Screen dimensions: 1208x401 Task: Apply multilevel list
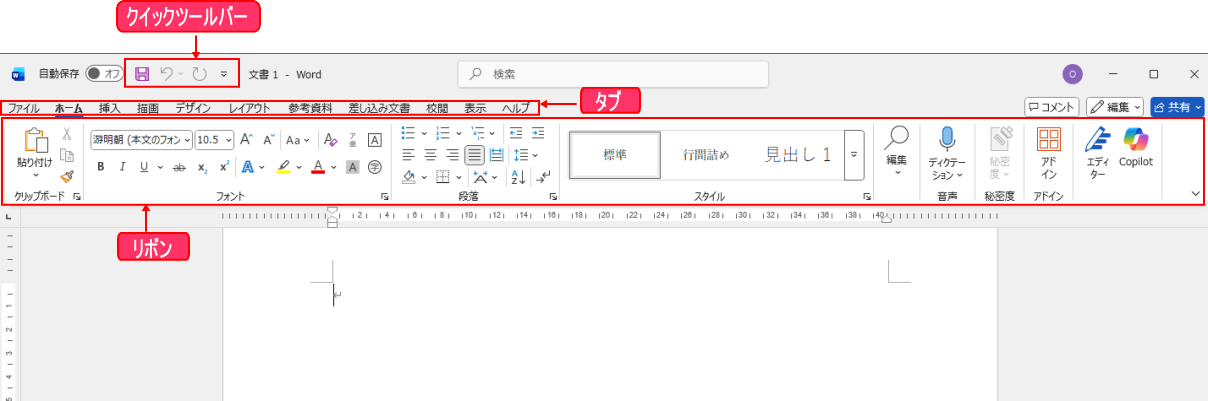click(477, 133)
